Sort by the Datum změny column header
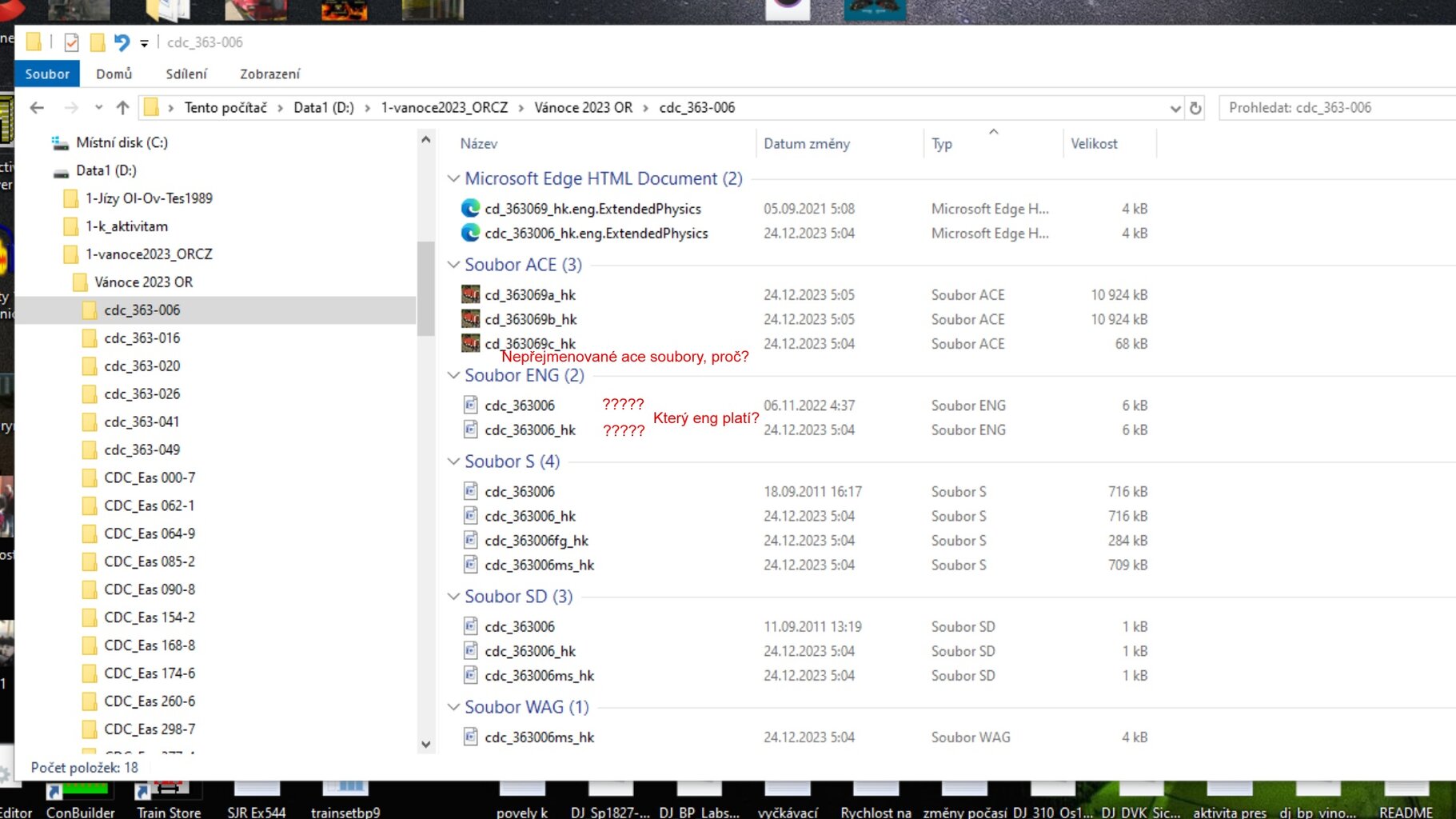 tap(806, 144)
